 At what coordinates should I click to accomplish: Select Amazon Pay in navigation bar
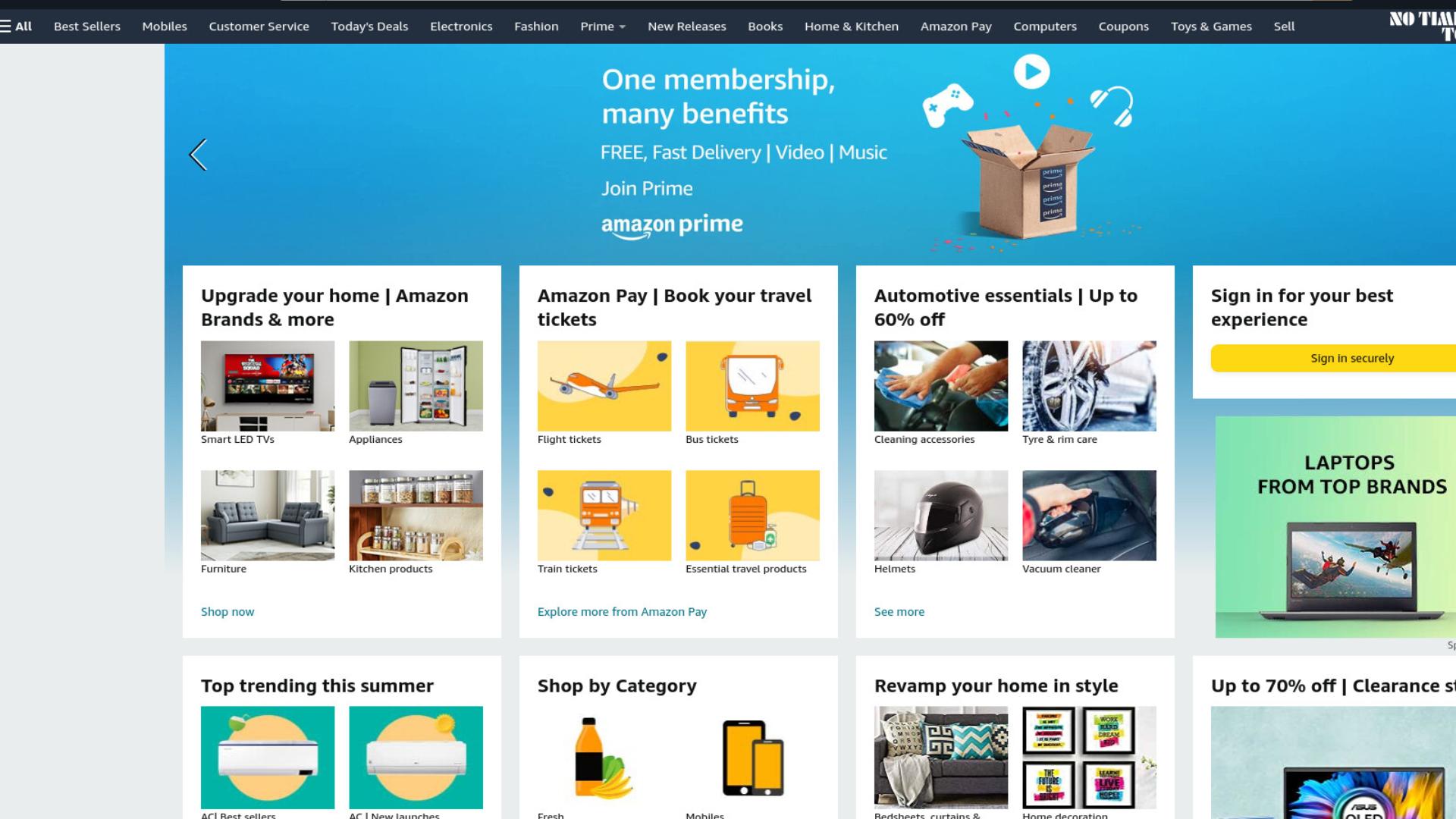click(x=955, y=27)
